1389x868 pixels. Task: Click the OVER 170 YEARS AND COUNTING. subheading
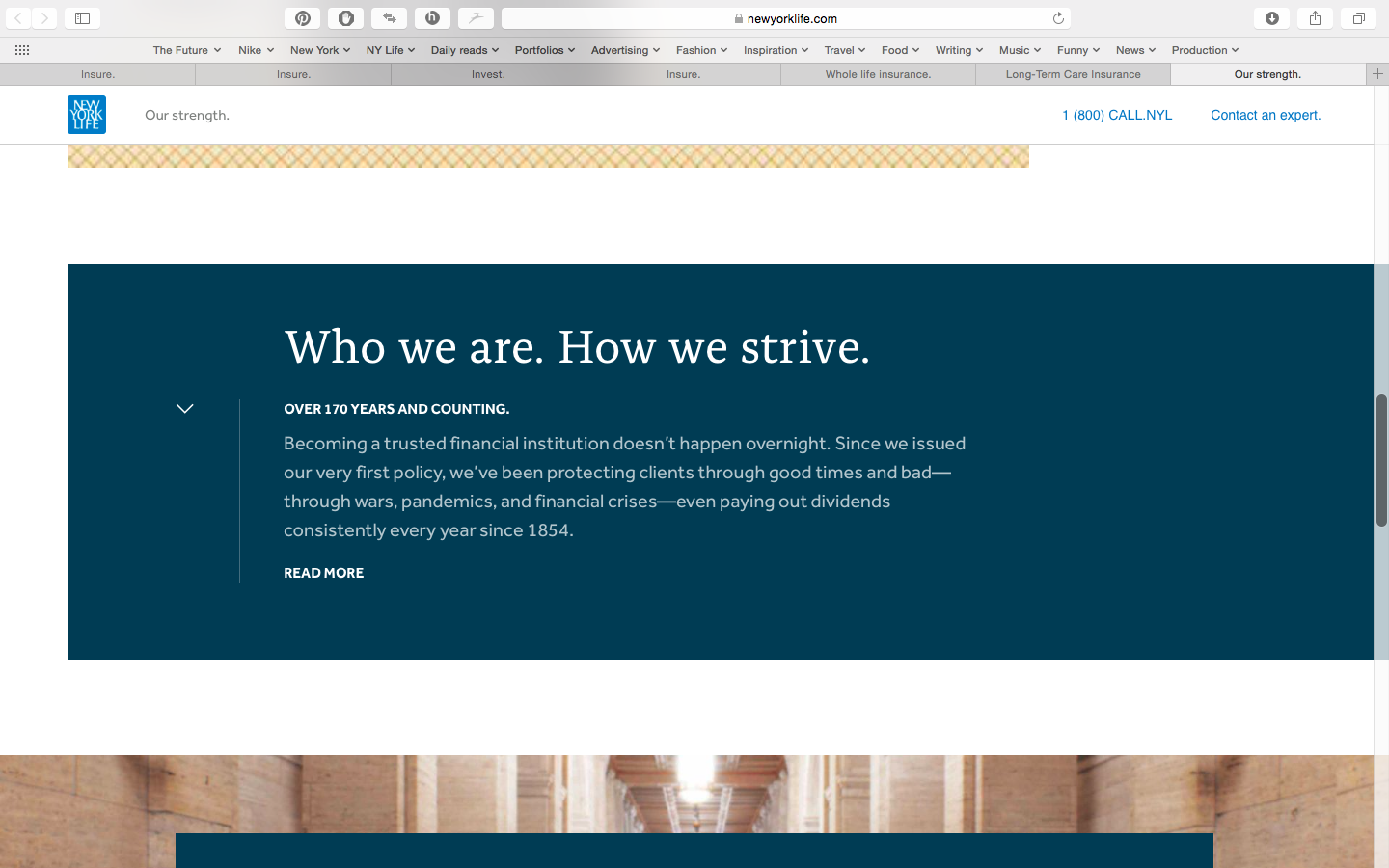396,409
